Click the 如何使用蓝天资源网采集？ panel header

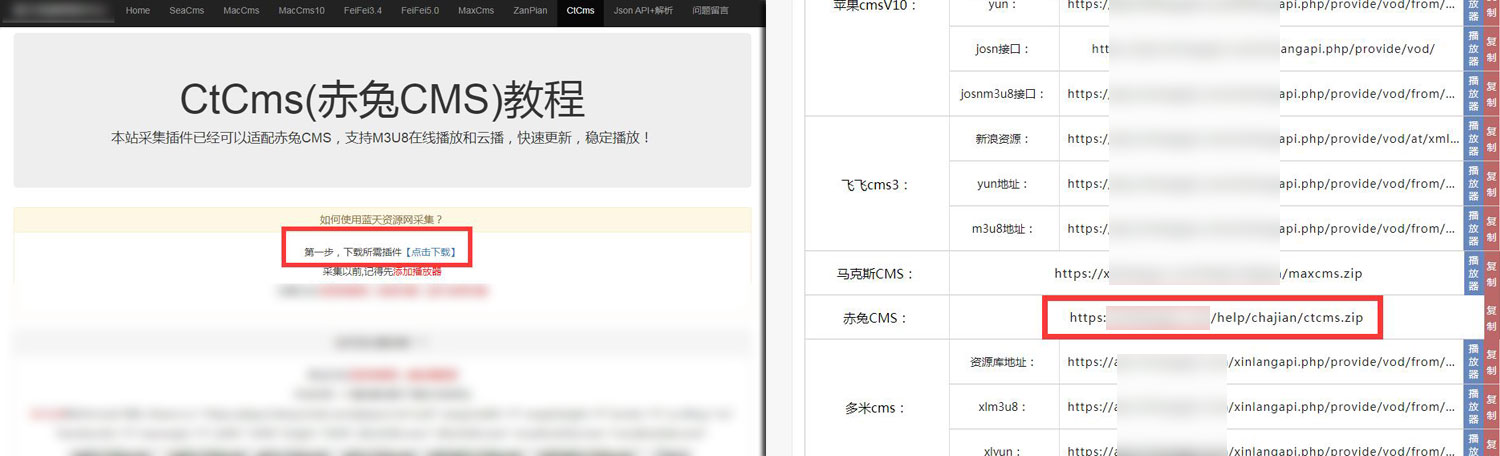pyautogui.click(x=382, y=219)
